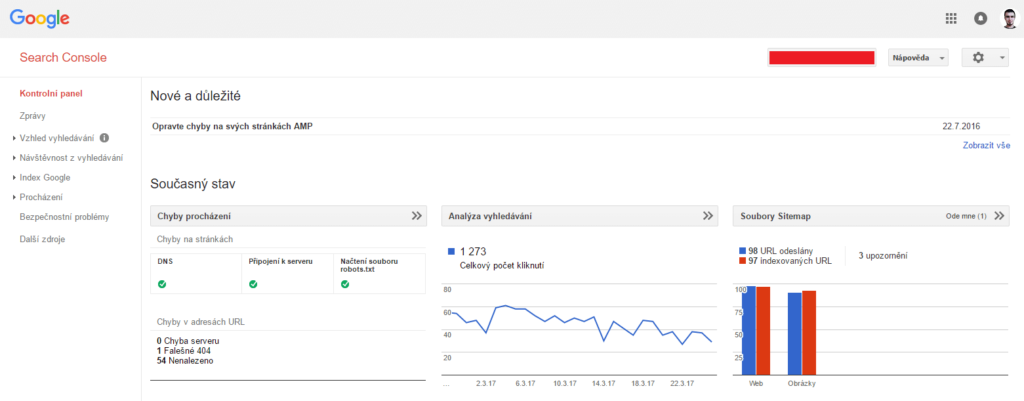
Task: Click robots.txt green check icon
Action: coord(345,284)
